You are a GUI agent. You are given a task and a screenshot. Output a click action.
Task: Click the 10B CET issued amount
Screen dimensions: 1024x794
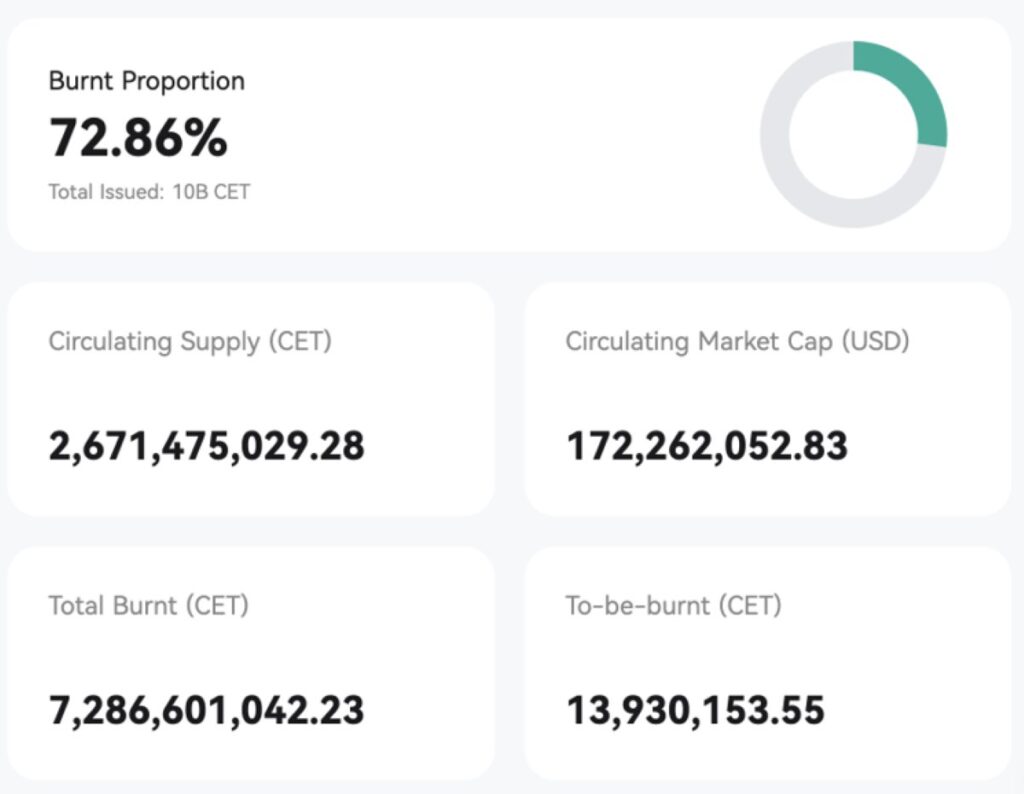tap(210, 191)
